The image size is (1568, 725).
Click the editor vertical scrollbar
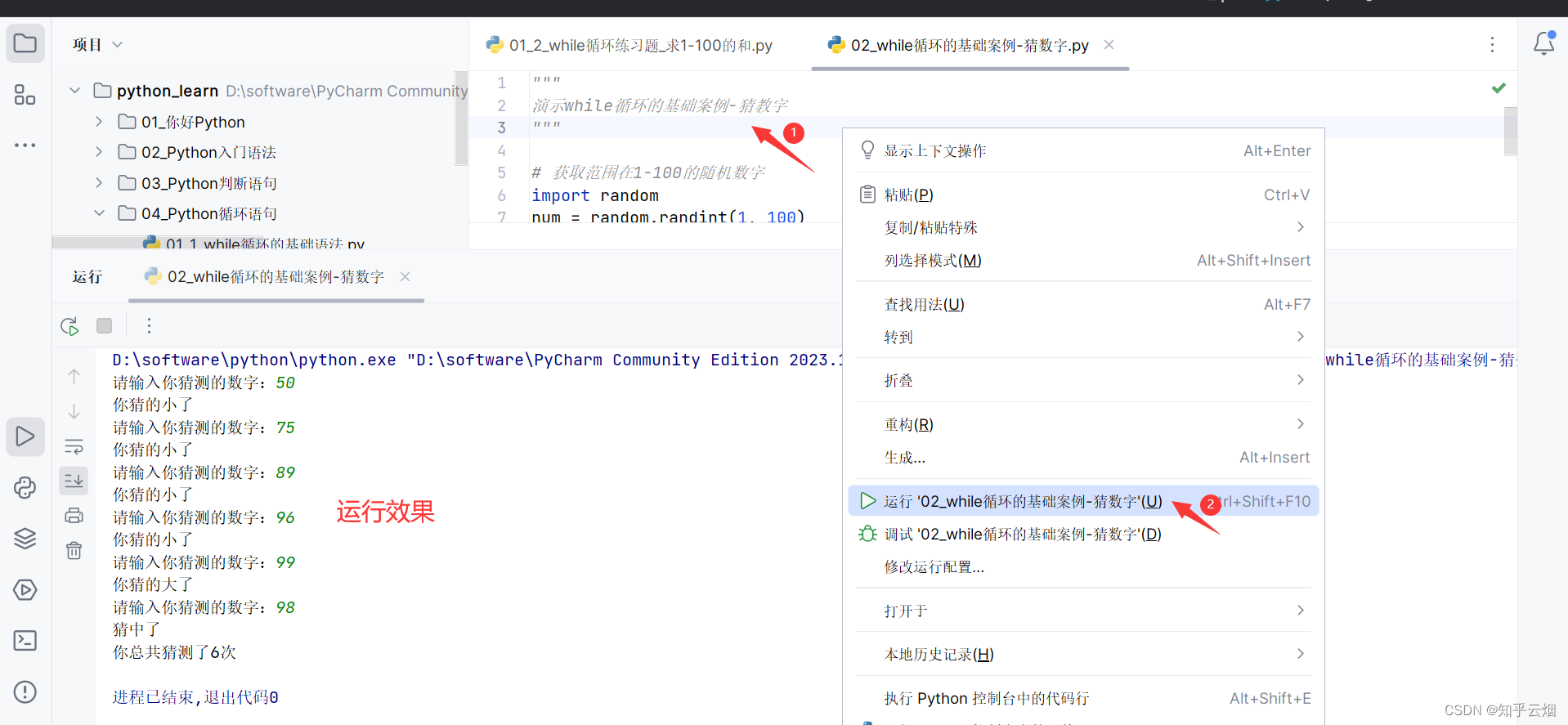[x=1510, y=131]
